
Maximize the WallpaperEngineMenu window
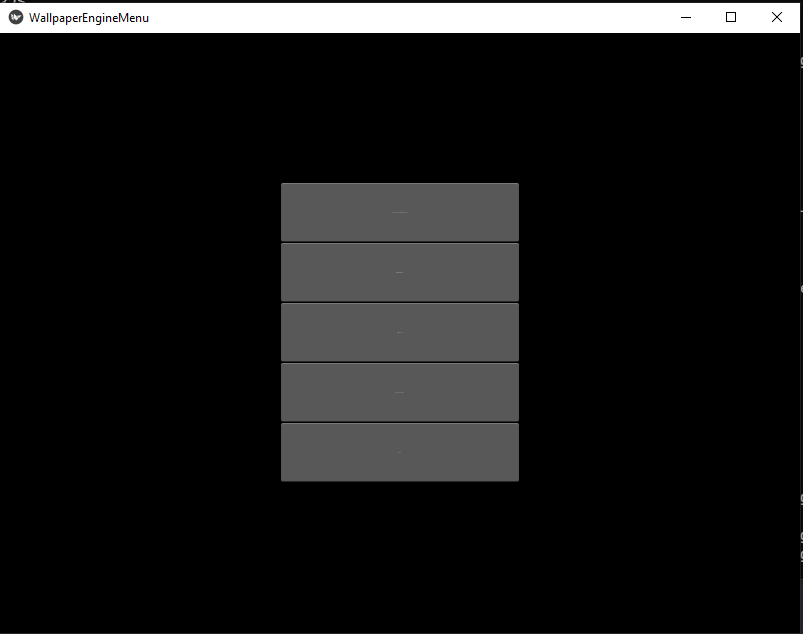click(x=730, y=17)
